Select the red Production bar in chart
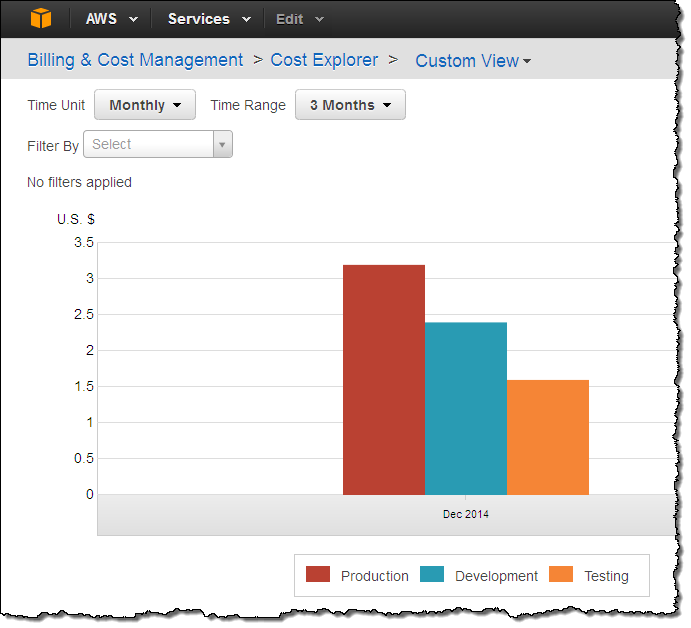 pyautogui.click(x=384, y=380)
